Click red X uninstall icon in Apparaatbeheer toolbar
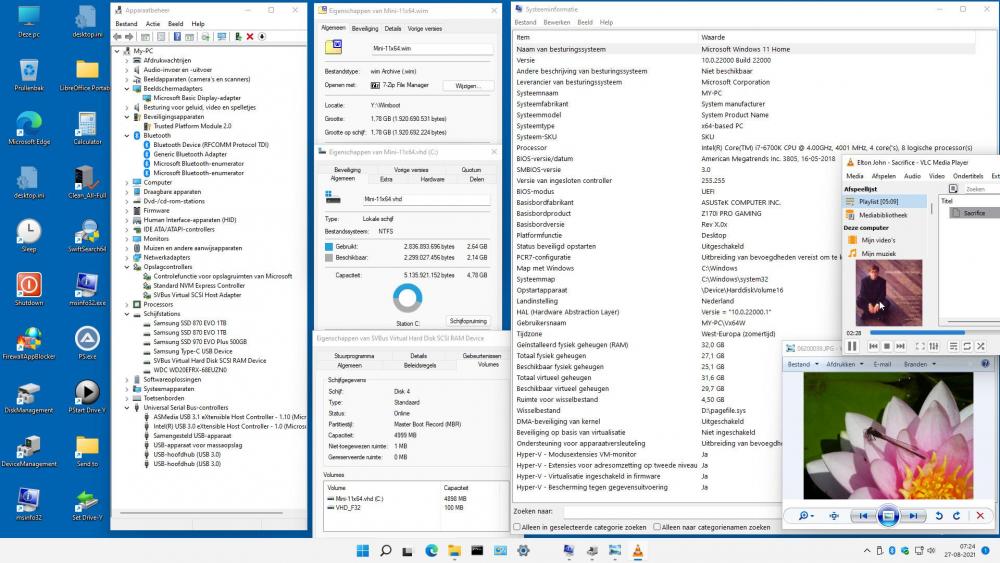This screenshot has height=563, width=1000. click(249, 37)
